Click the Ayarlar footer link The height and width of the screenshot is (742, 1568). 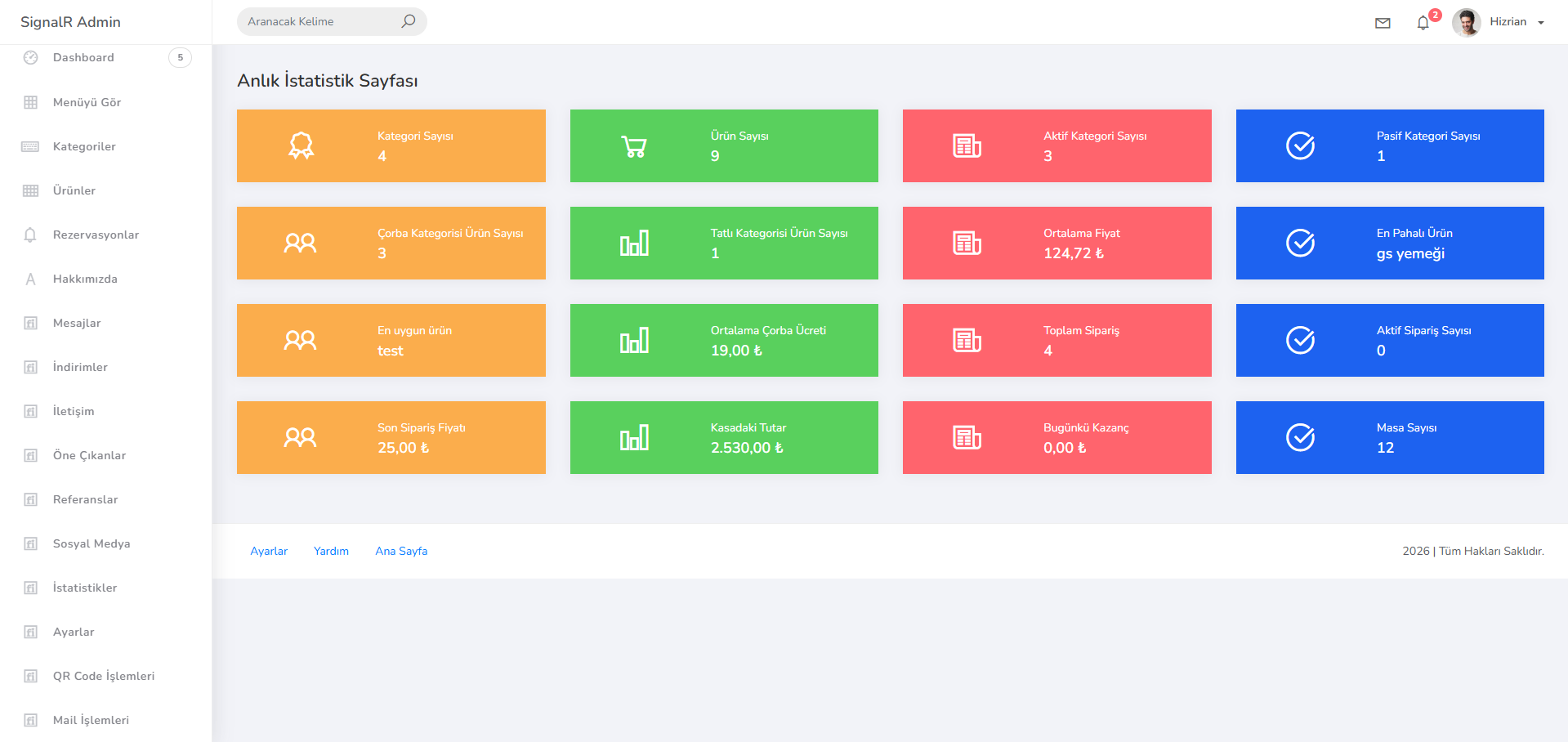269,551
